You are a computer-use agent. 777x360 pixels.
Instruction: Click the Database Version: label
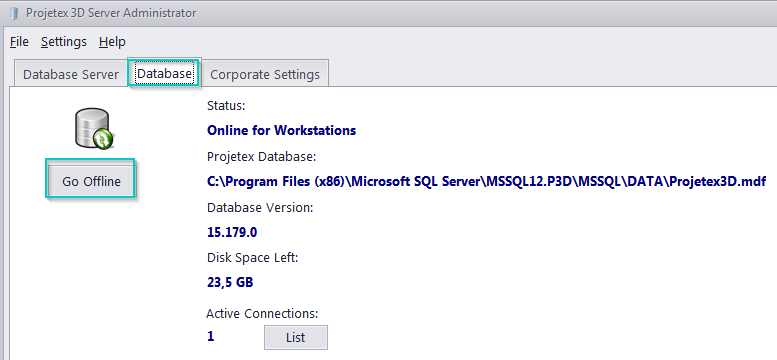click(260, 208)
